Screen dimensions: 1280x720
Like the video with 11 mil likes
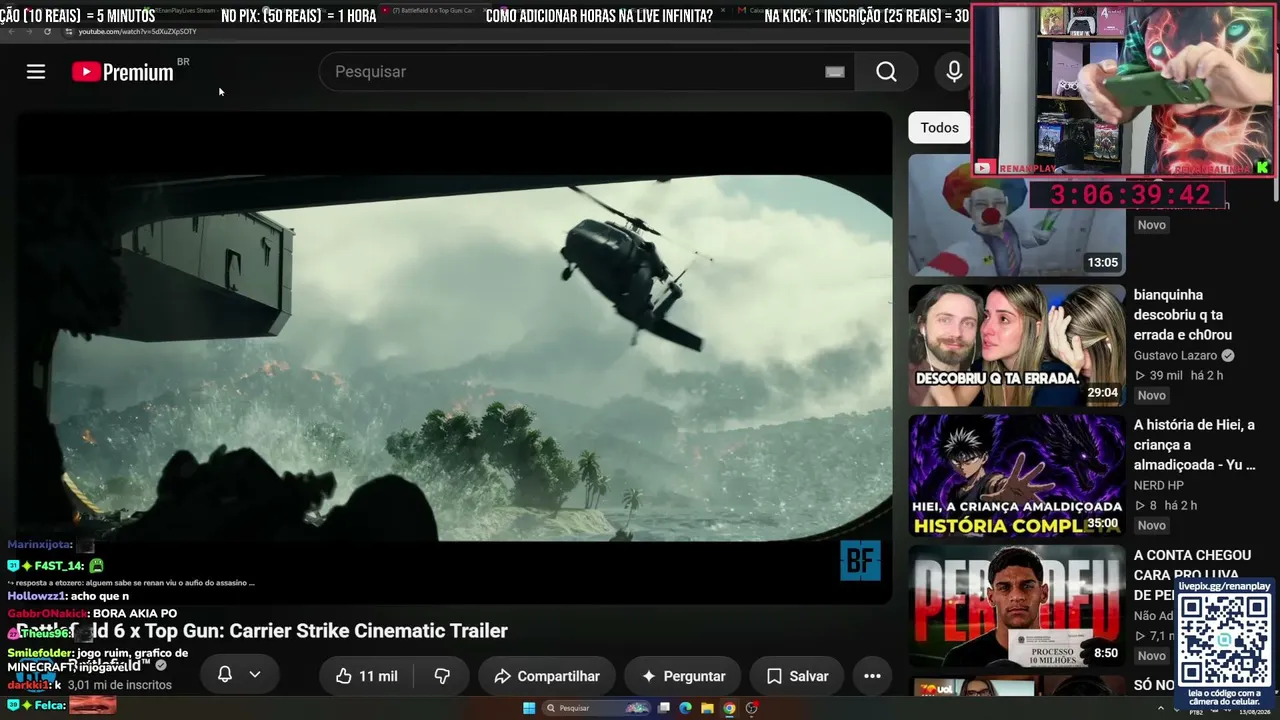(366, 676)
